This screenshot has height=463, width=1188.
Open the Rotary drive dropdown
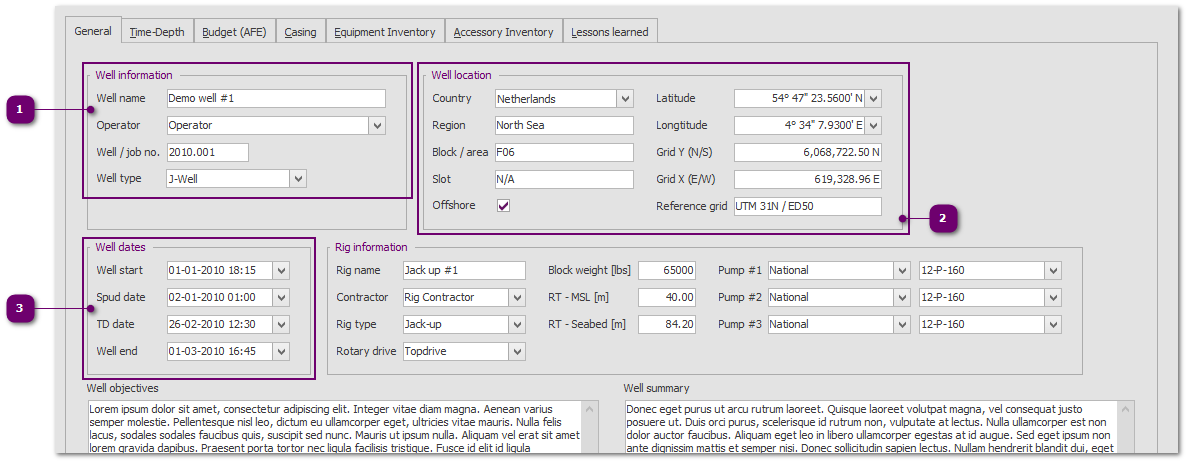[517, 352]
